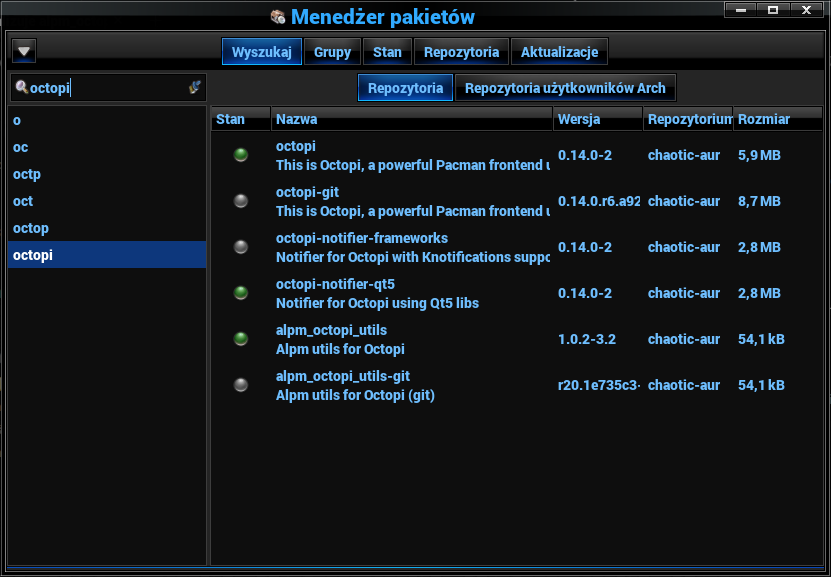Toggle the green status indicator for octopi
Screen dimensions: 831x577
(x=241, y=155)
